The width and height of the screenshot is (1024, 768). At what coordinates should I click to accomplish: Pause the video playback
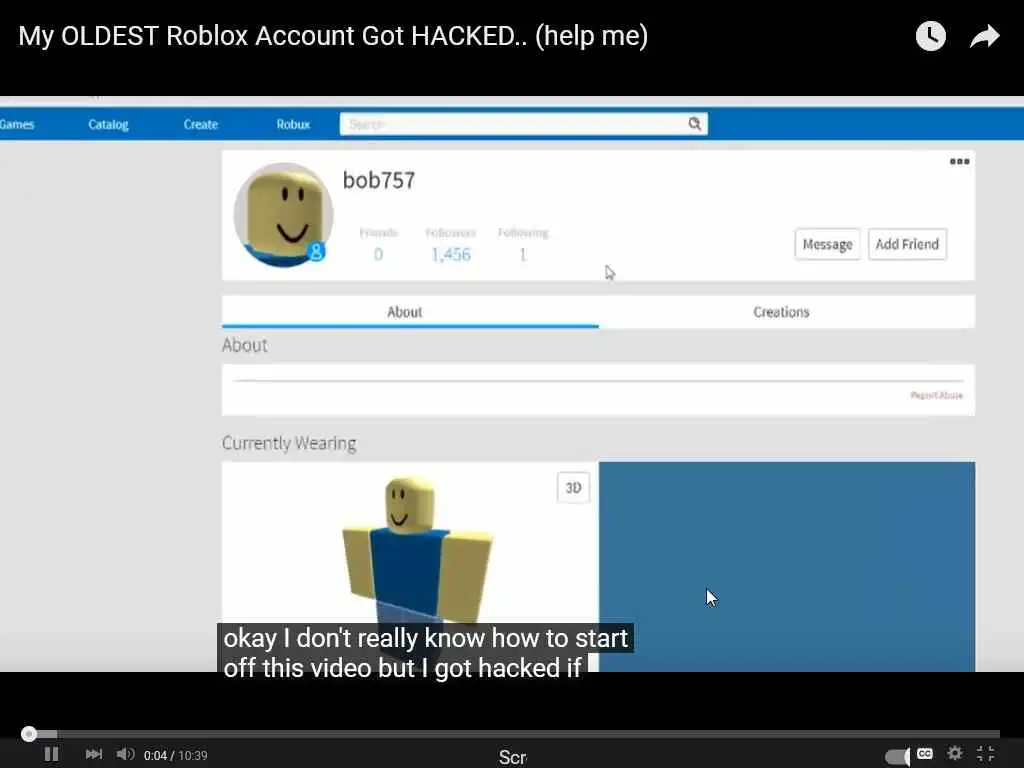[x=52, y=754]
